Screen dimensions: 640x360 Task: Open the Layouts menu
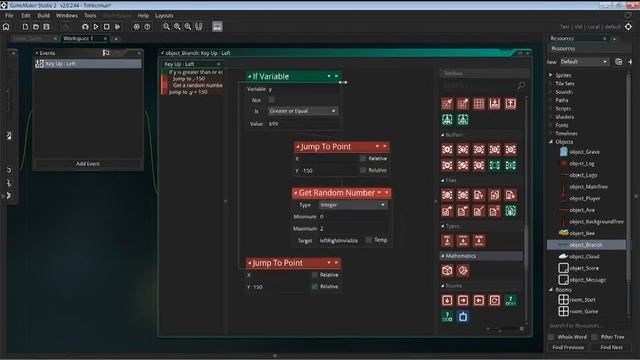[x=164, y=16]
